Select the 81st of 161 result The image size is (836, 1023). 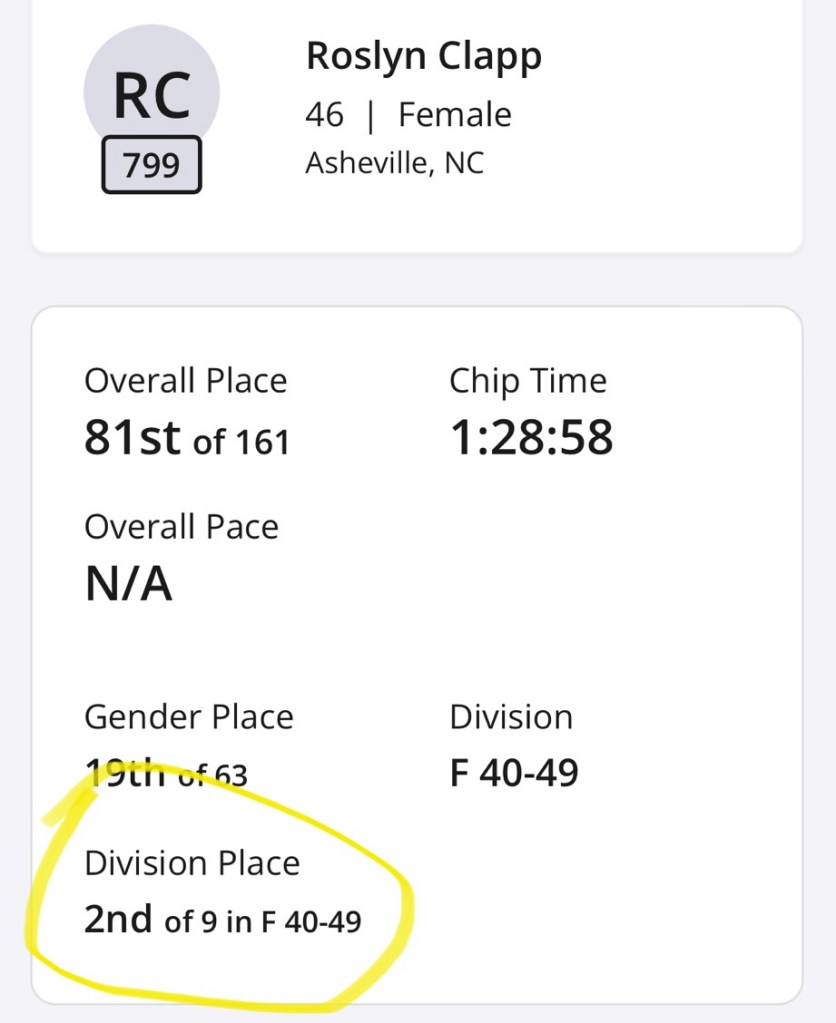tap(186, 439)
